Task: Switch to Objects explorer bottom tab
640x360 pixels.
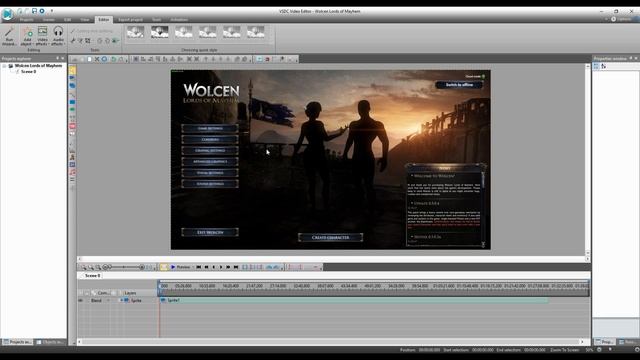Action: 50,342
